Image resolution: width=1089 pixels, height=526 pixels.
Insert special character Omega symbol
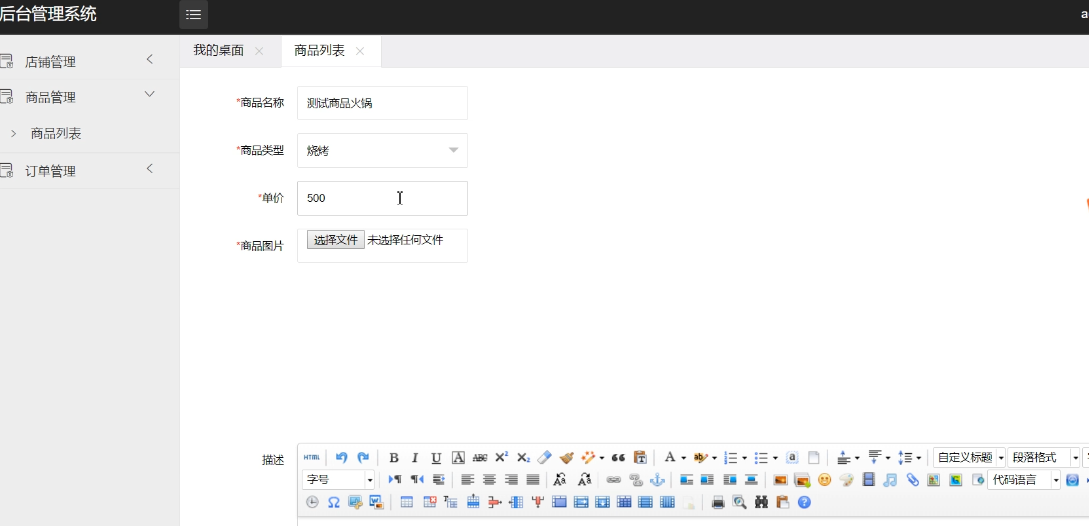tap(333, 502)
